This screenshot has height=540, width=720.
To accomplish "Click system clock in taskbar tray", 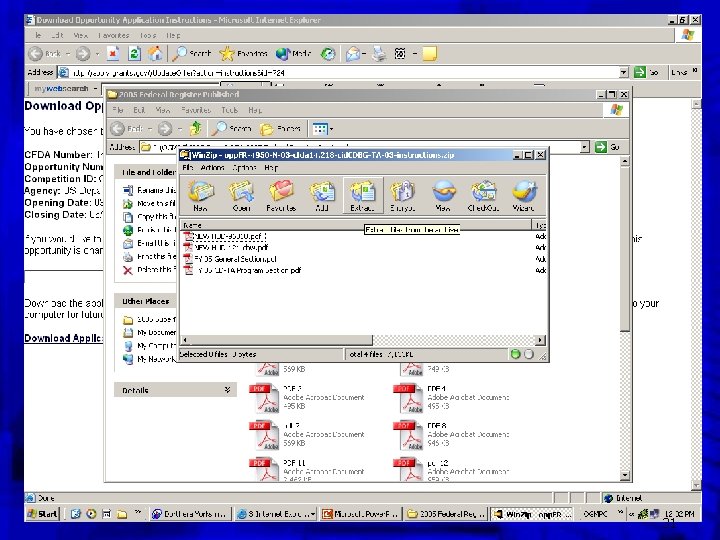I will tap(681, 514).
